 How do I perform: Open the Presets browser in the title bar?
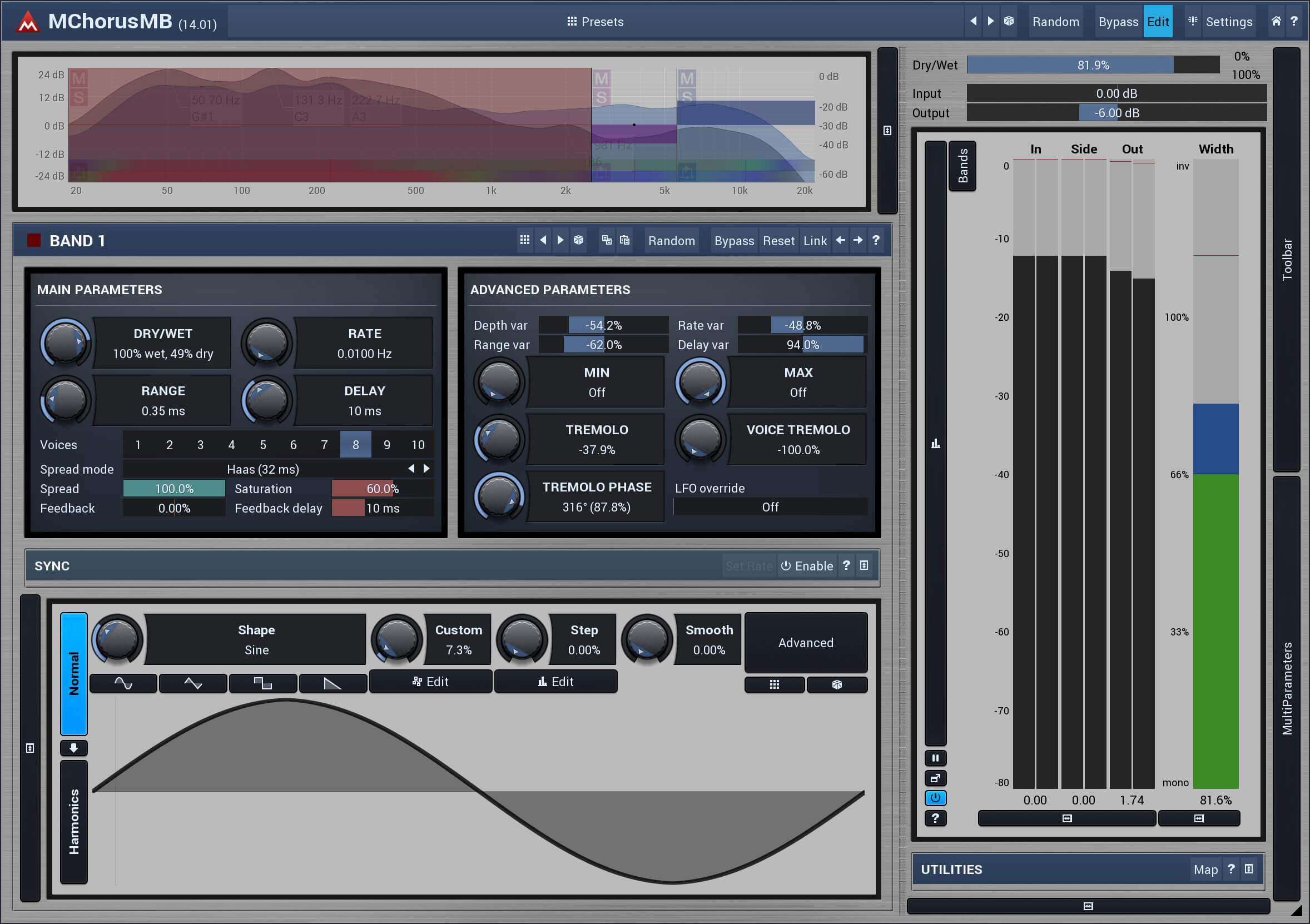[x=595, y=22]
